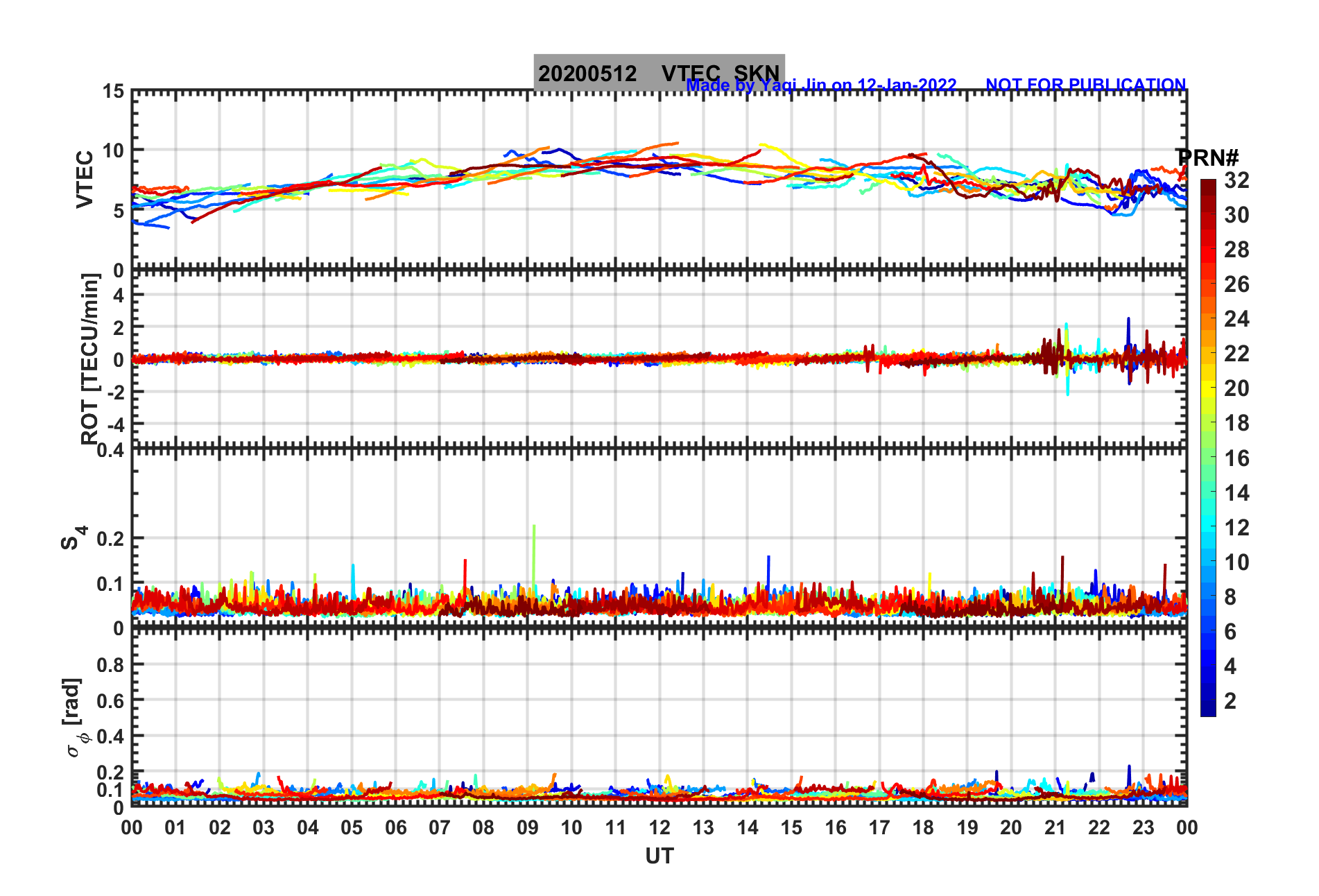Click the "28" colorbar tick label
This screenshot has width=1319, height=896.
pyautogui.click(x=1236, y=250)
